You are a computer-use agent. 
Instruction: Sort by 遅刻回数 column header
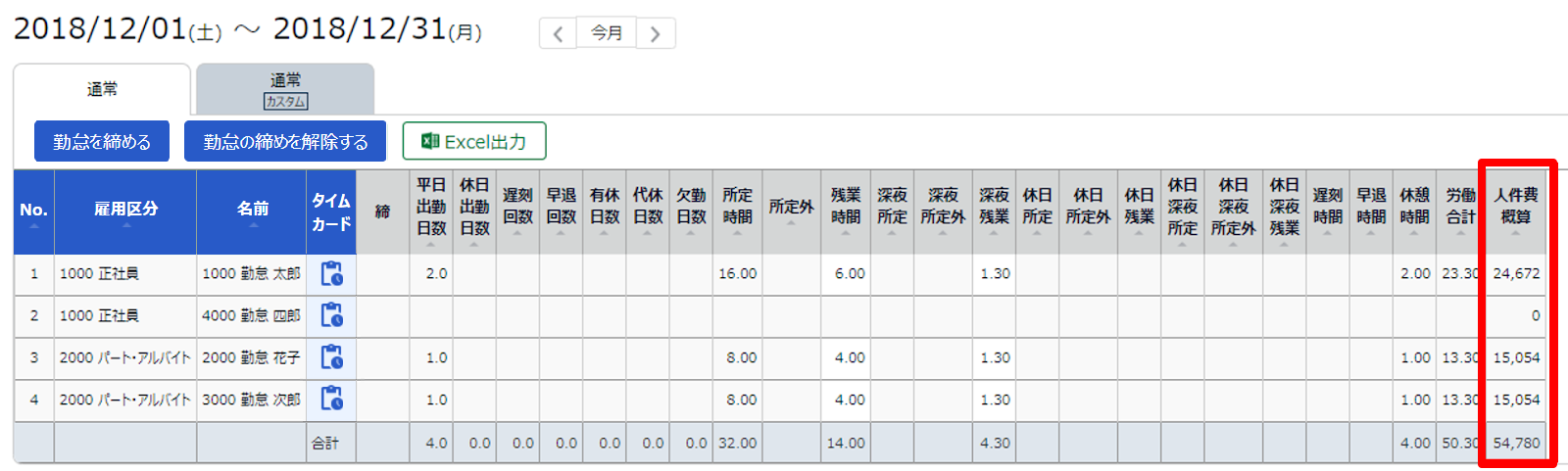click(517, 212)
